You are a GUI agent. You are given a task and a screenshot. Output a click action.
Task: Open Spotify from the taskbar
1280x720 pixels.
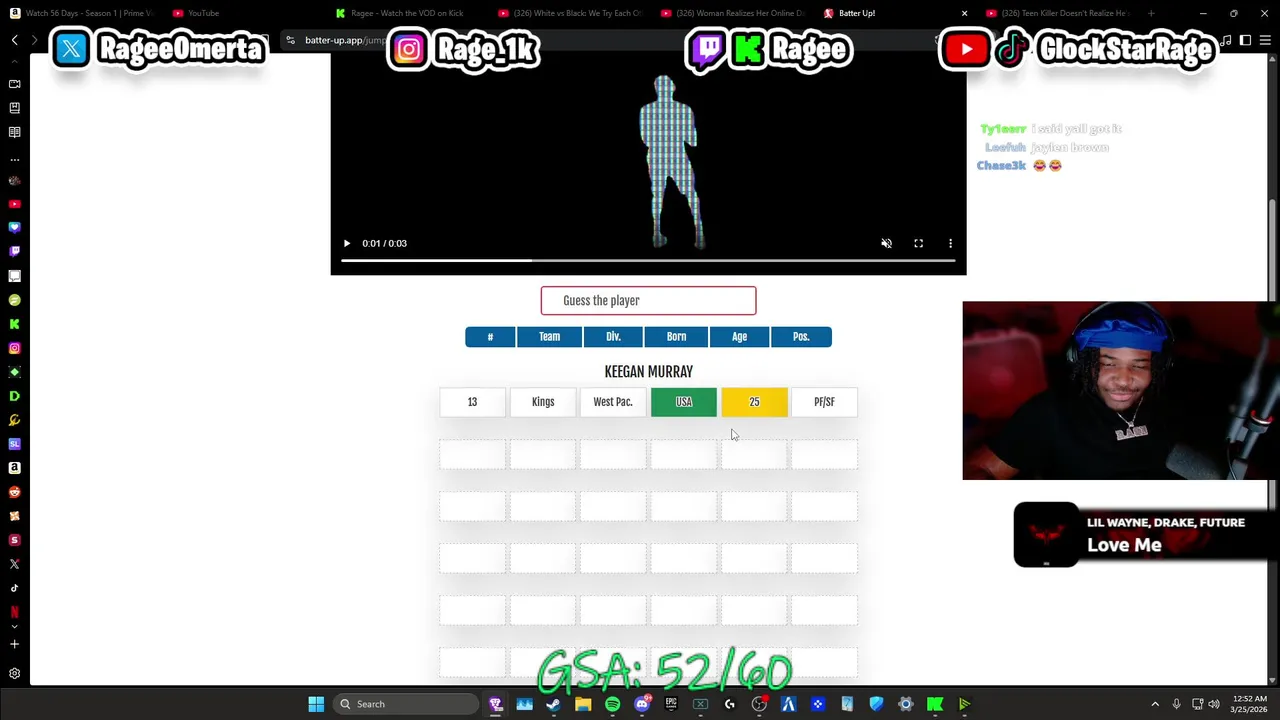pos(612,704)
